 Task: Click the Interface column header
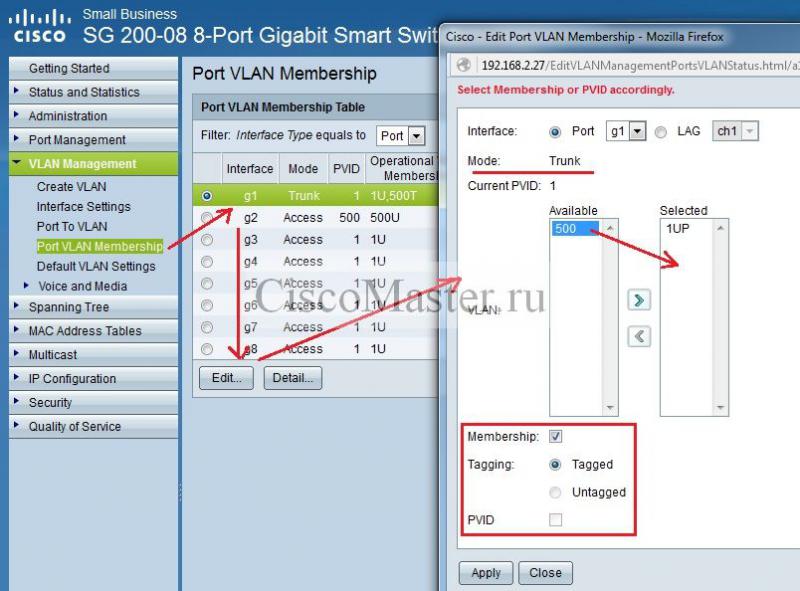pos(249,168)
